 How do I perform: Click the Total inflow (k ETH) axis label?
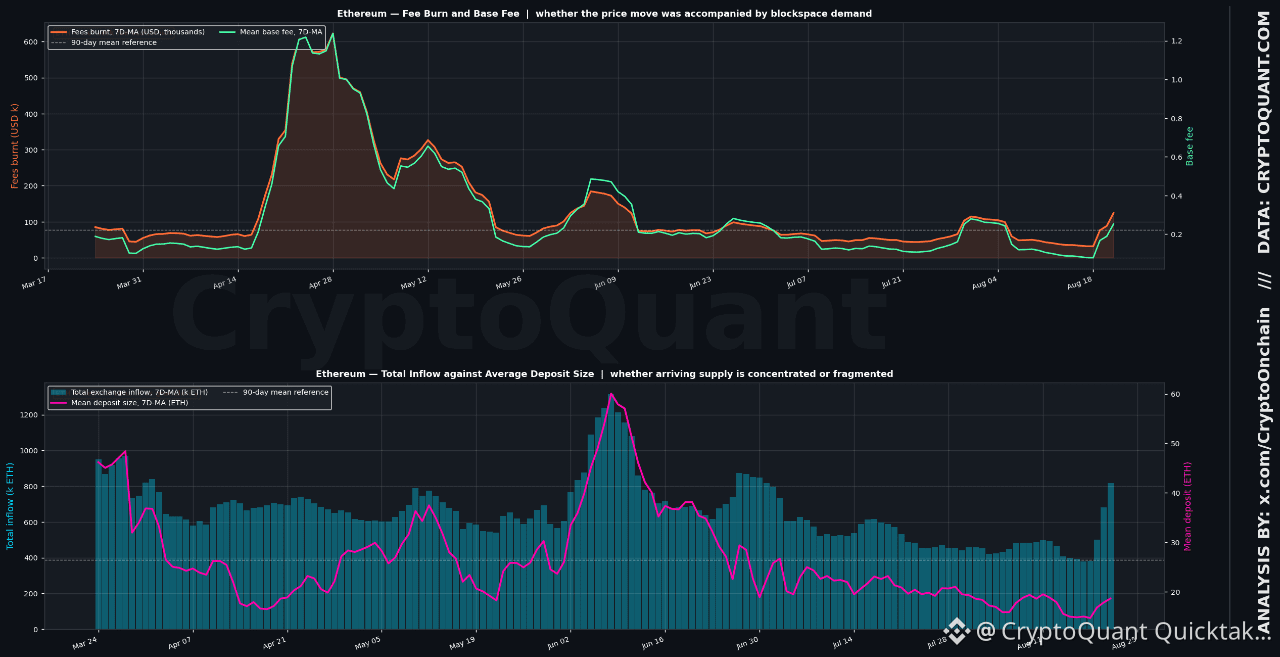tap(10, 506)
